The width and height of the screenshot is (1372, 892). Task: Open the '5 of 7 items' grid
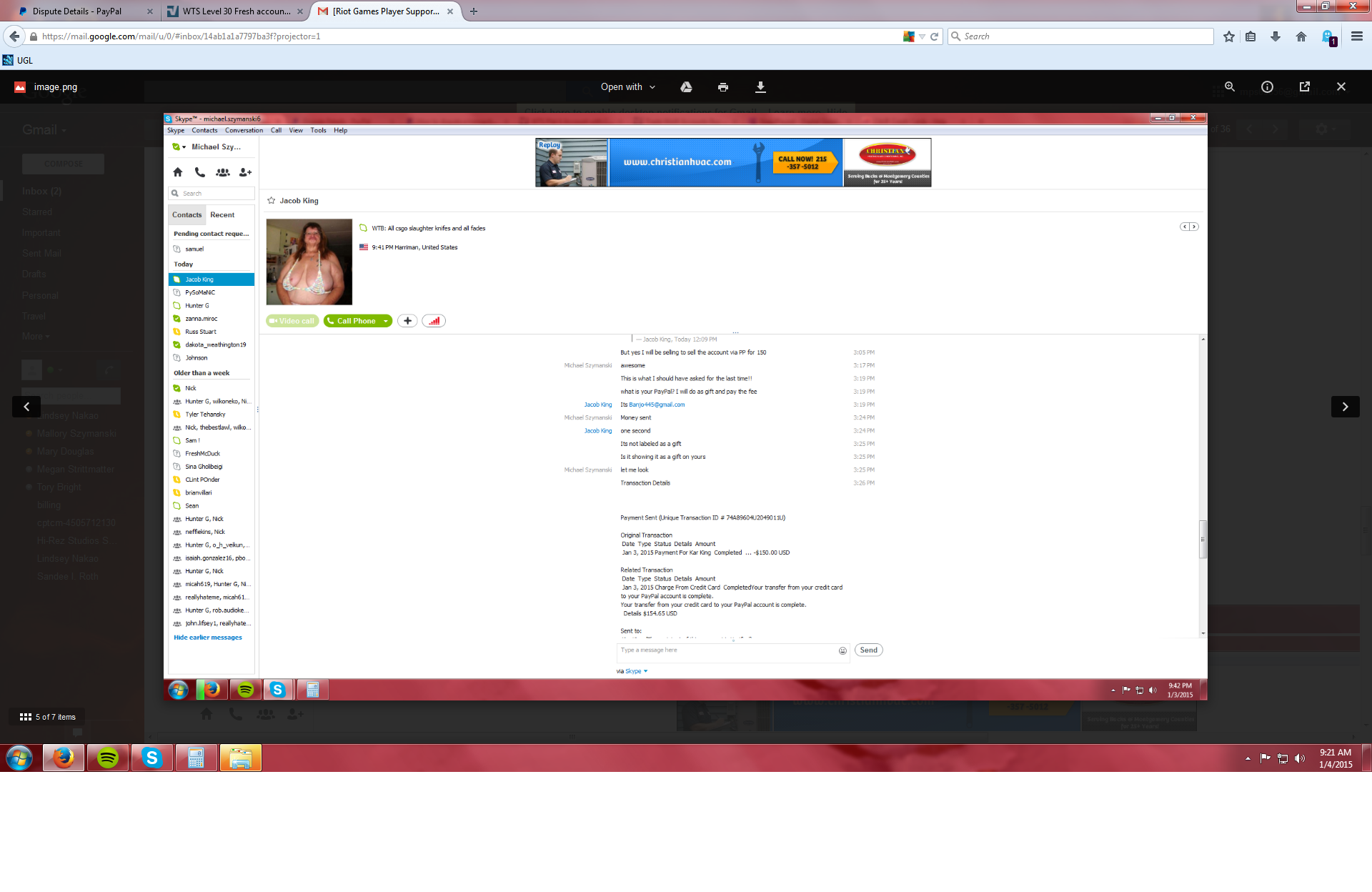(47, 717)
